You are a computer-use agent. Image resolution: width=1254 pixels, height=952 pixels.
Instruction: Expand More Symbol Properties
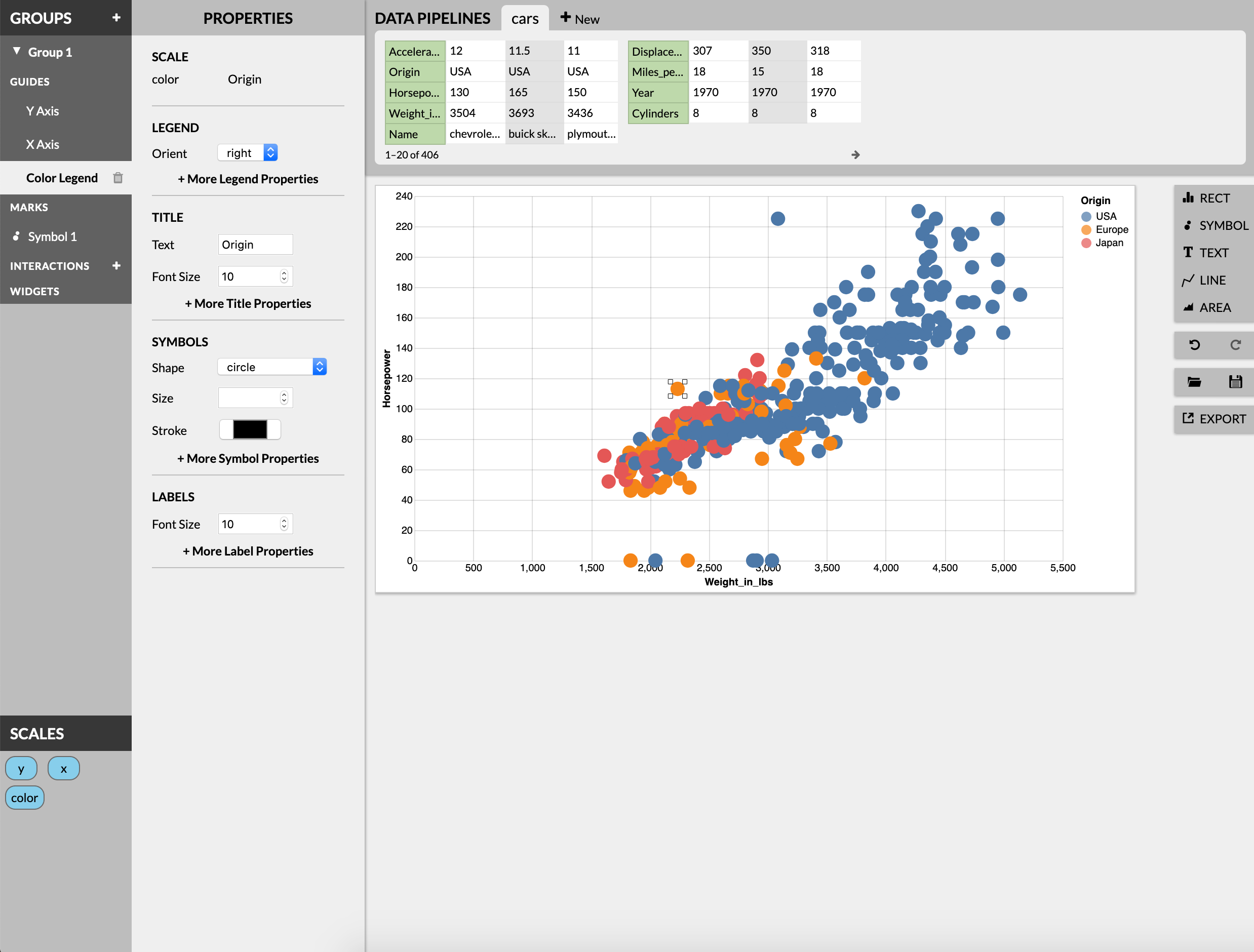pyautogui.click(x=248, y=458)
